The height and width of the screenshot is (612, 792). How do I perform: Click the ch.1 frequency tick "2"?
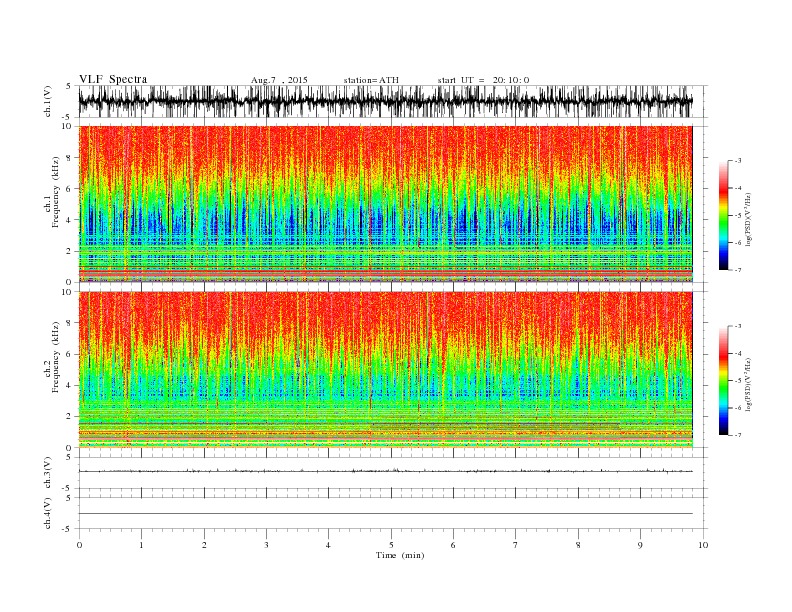click(x=70, y=251)
